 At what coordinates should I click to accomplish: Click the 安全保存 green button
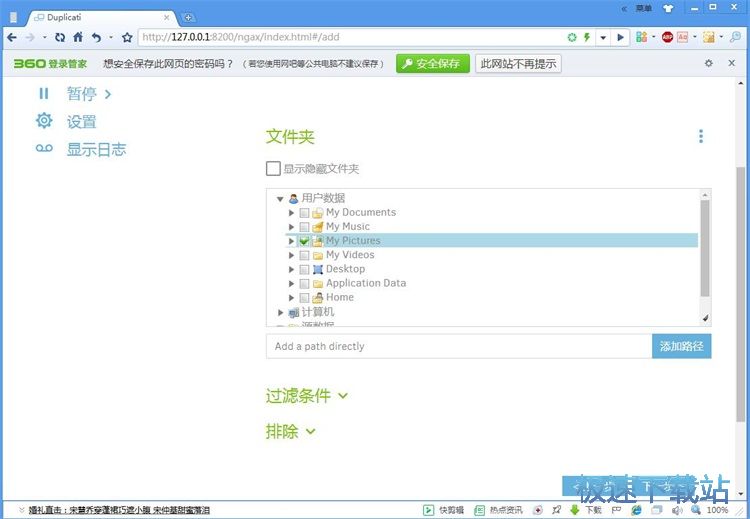(432, 64)
